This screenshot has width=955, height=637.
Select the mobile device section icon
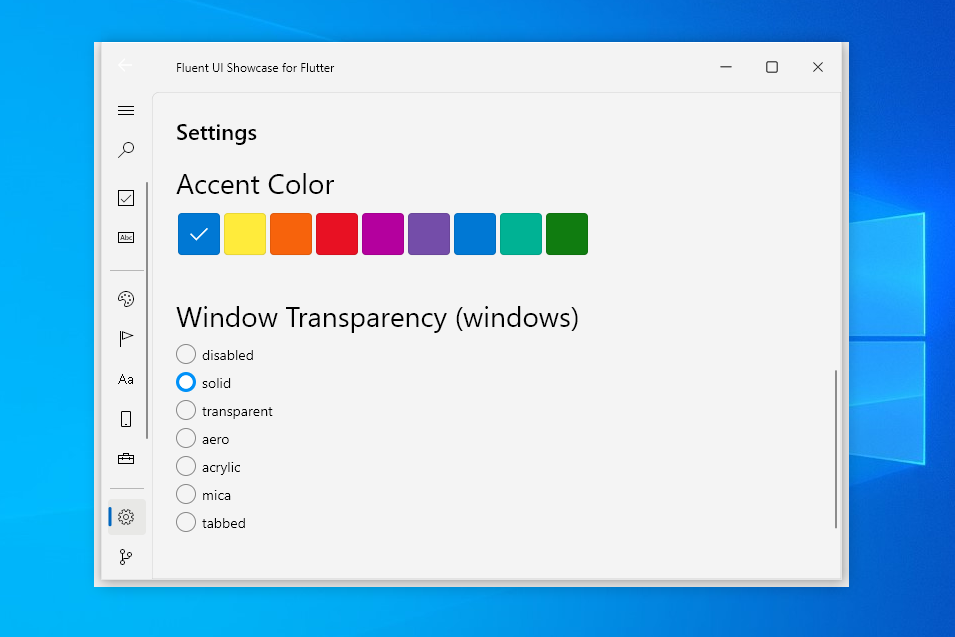[x=126, y=418]
